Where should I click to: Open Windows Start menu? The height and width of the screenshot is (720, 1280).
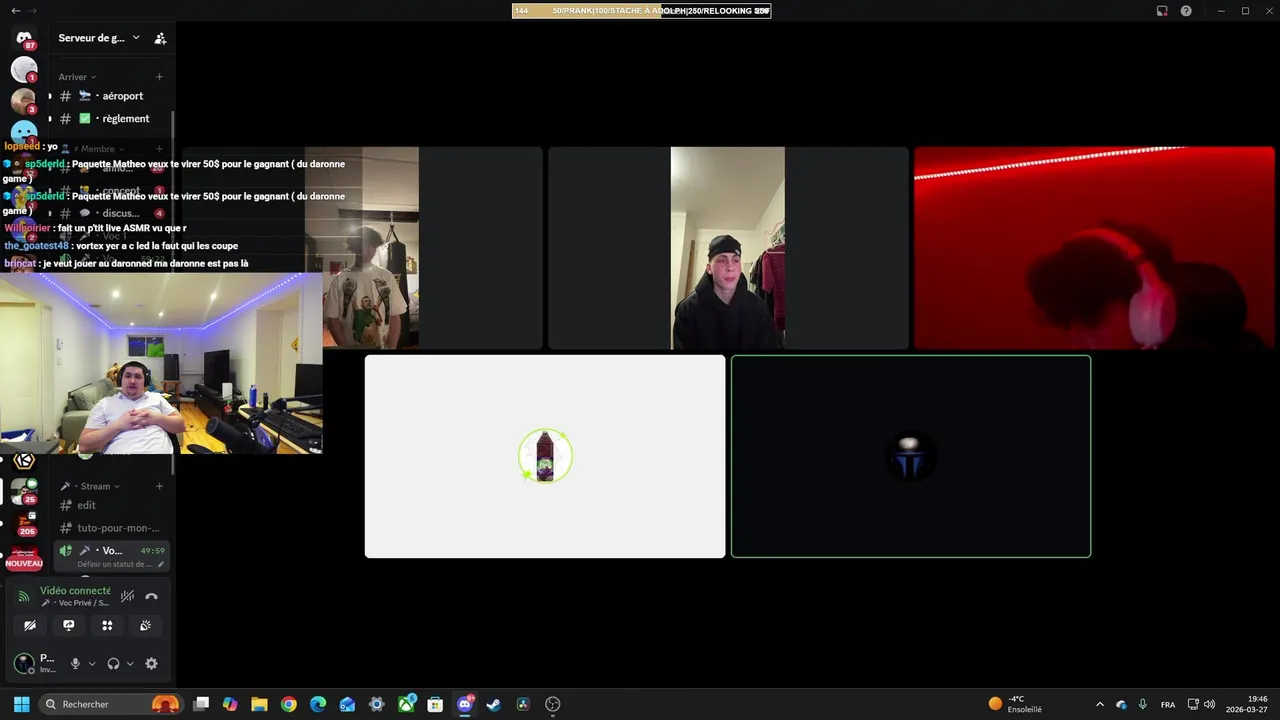21,704
